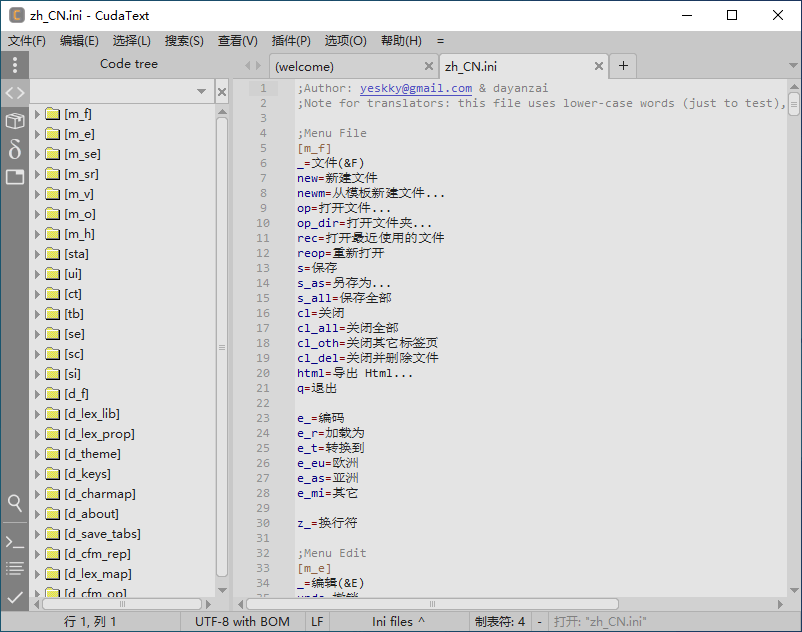Viewport: 802px width, 632px height.
Task: Open the sidebar three-dots menu
Action: point(15,64)
